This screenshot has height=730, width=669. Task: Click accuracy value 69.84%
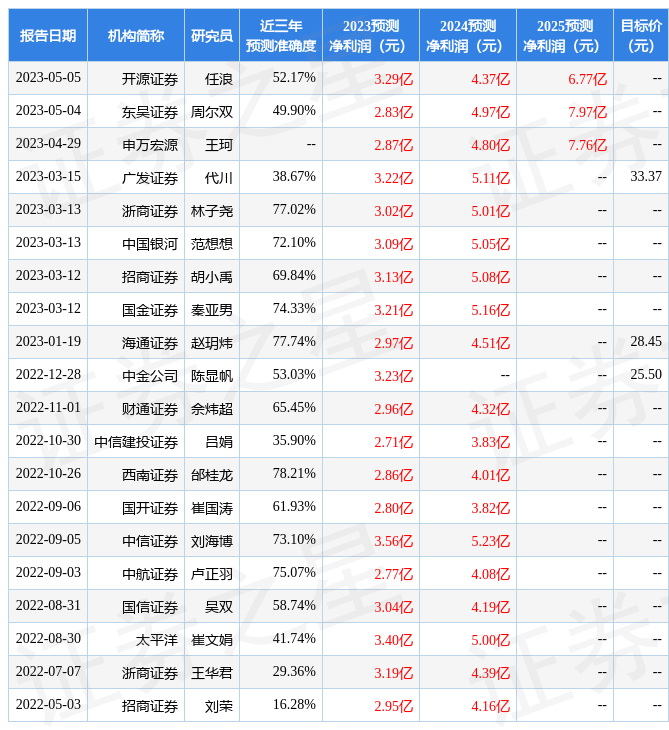click(x=294, y=276)
